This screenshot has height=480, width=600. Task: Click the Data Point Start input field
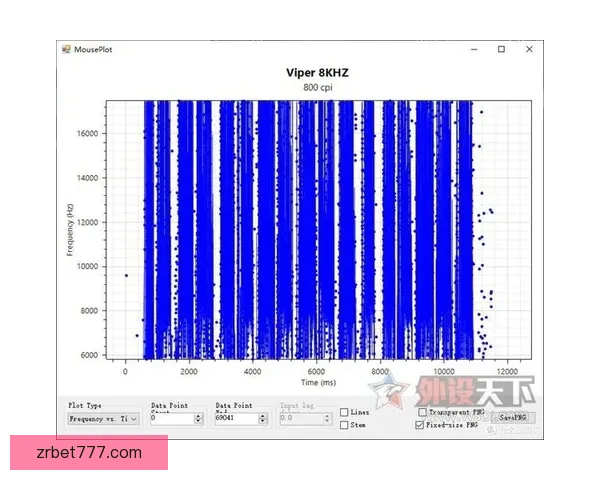pos(172,418)
